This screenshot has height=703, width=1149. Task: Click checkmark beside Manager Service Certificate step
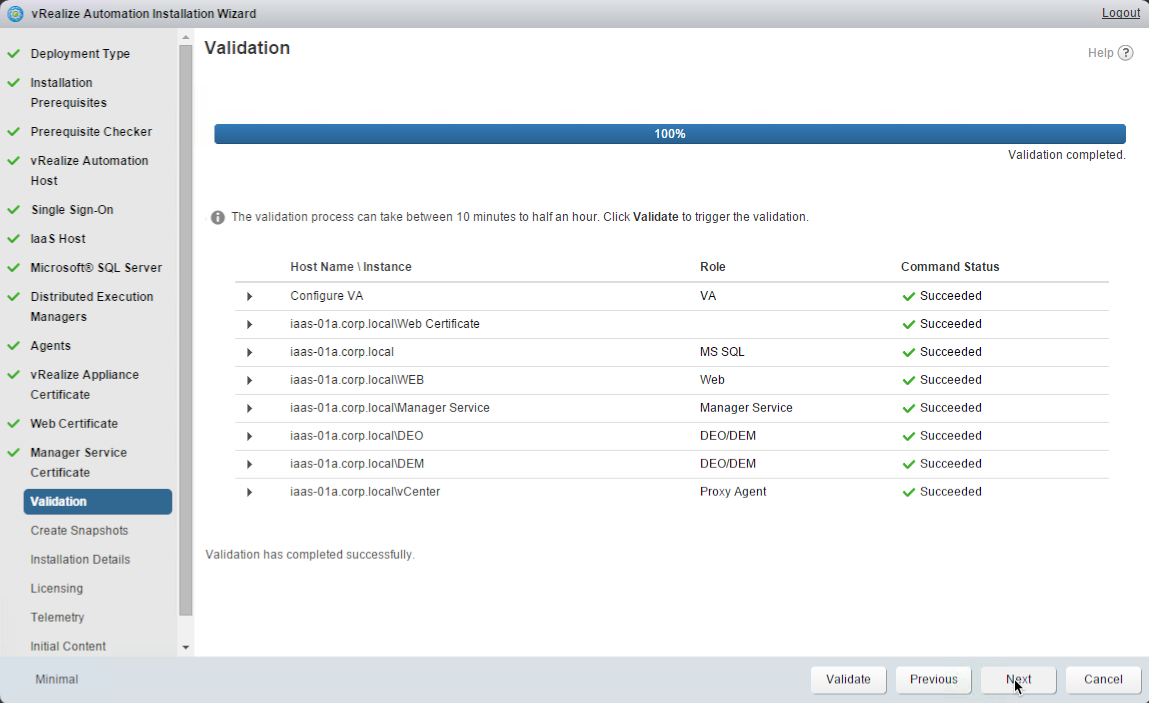pos(13,453)
